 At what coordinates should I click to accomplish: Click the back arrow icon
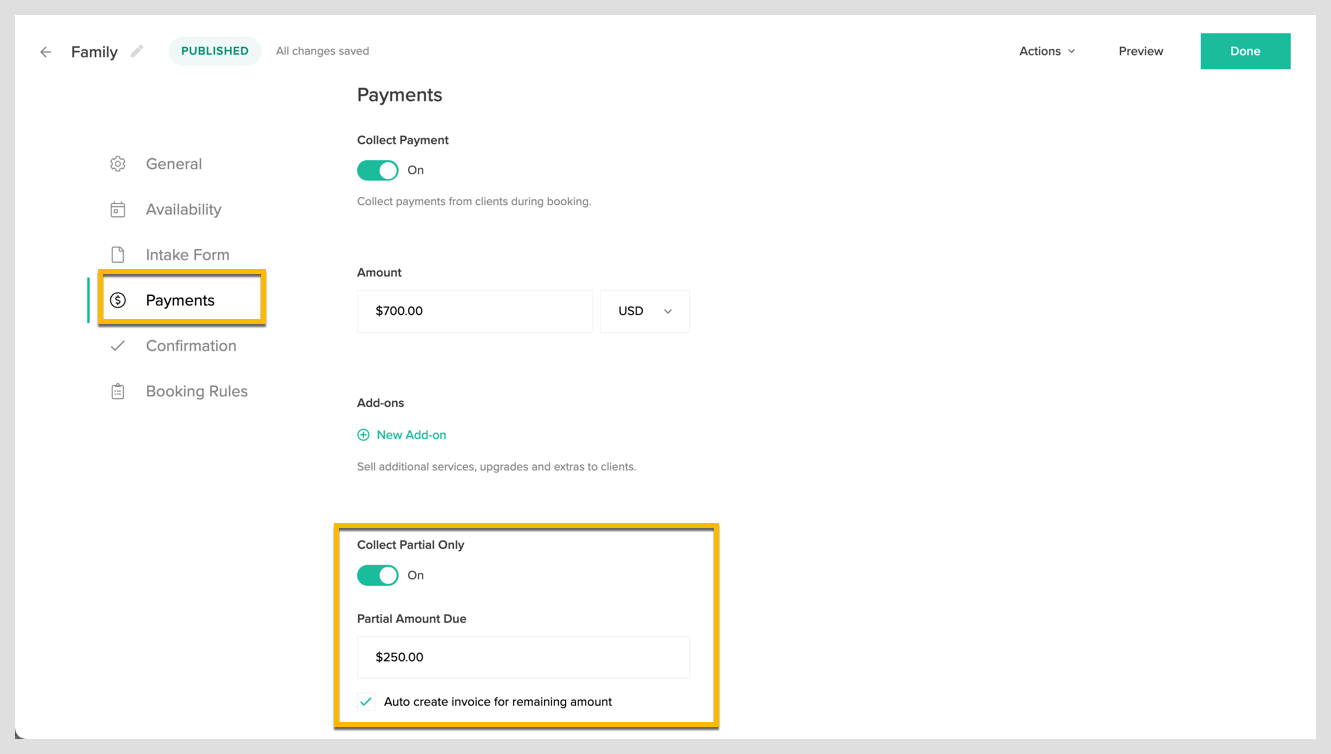click(46, 52)
